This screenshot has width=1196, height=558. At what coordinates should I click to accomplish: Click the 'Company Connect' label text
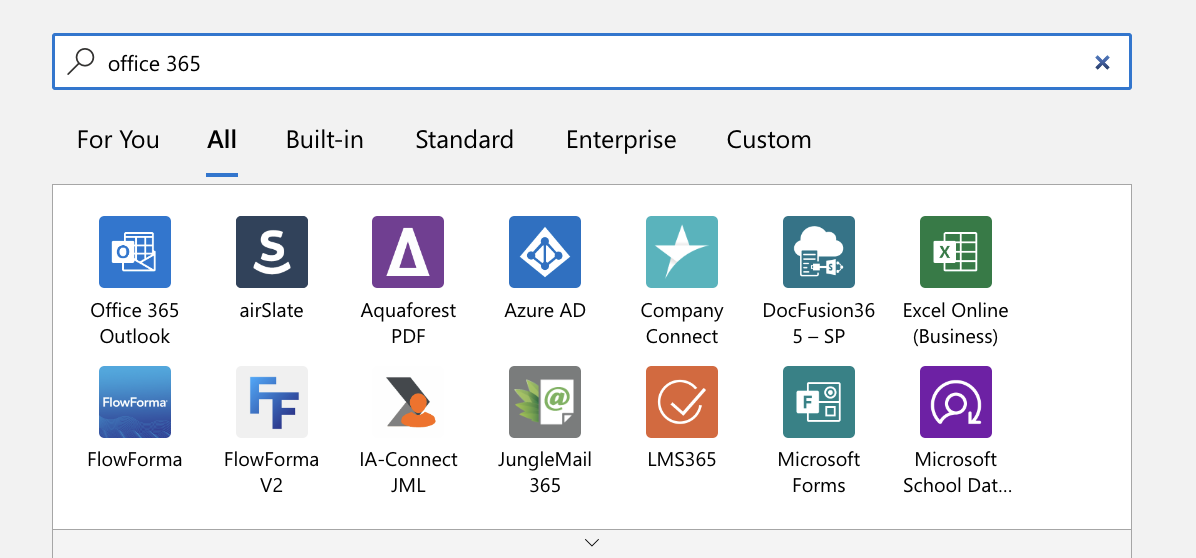coord(682,323)
